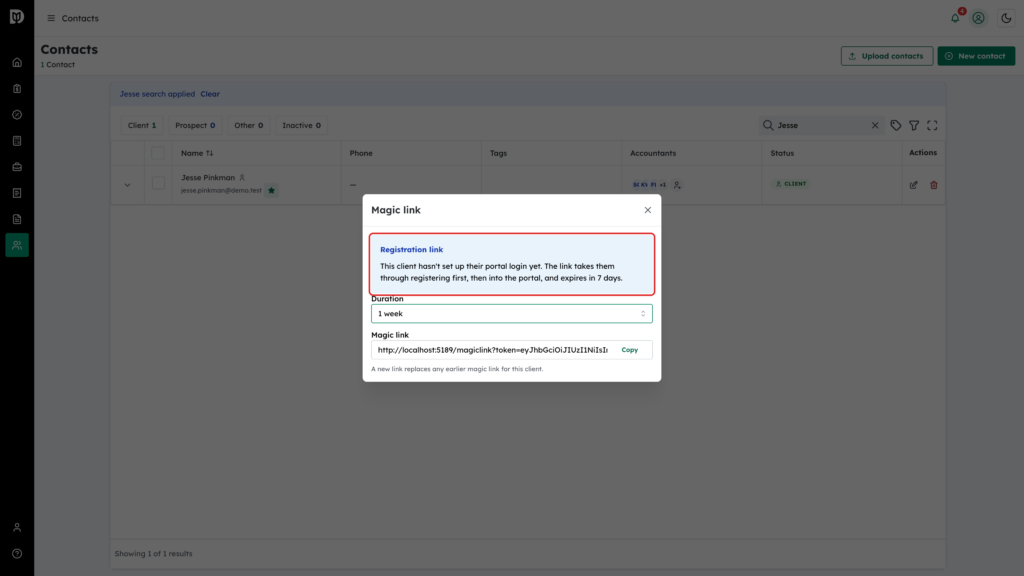Open the Duration 1 week dropdown
The image size is (1024, 576).
click(511, 313)
